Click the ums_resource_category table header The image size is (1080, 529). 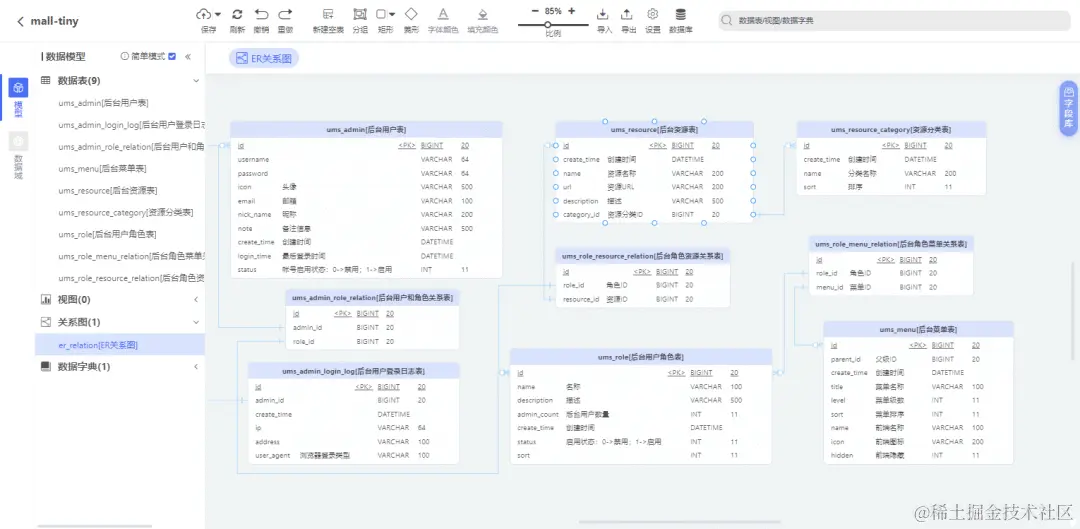[x=891, y=129]
